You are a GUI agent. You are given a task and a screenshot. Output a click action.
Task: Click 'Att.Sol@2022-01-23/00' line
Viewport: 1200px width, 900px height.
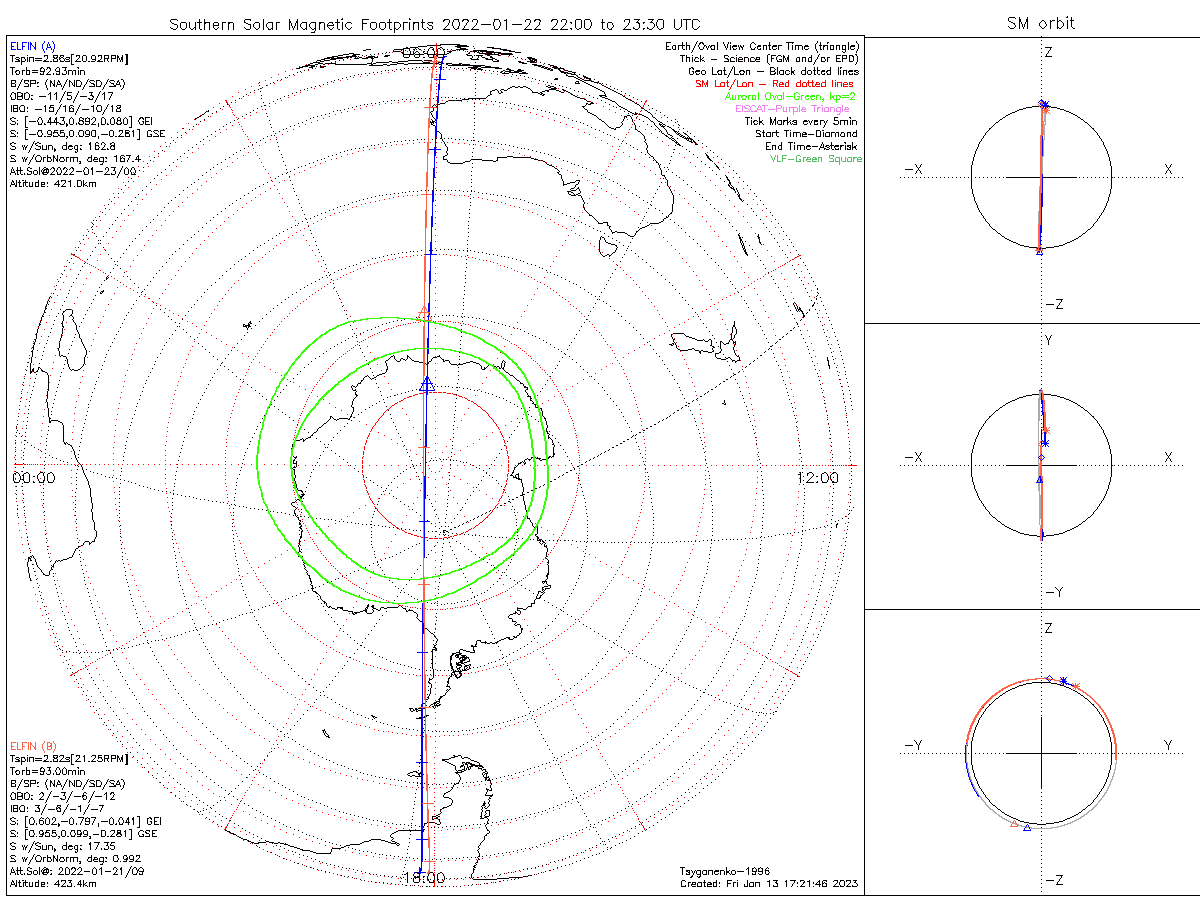(73, 171)
